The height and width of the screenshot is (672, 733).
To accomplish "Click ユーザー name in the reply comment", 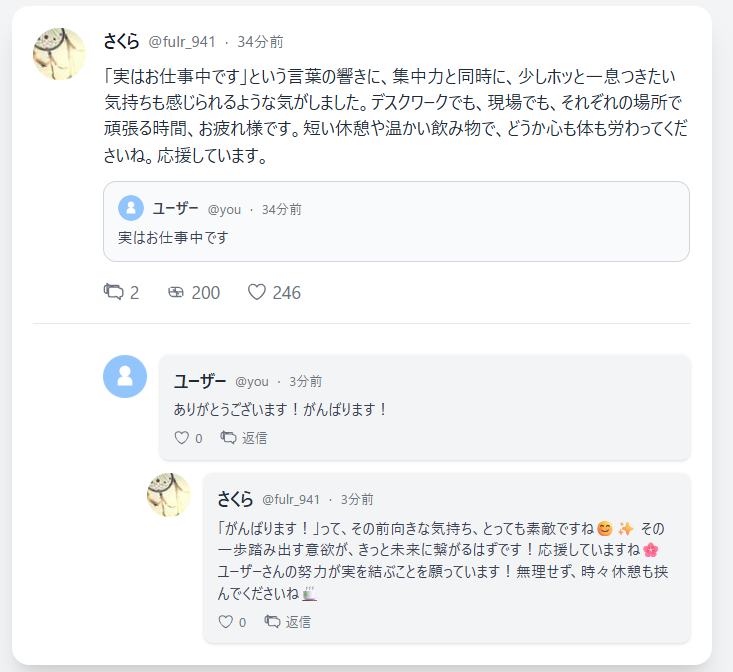I will [200, 381].
